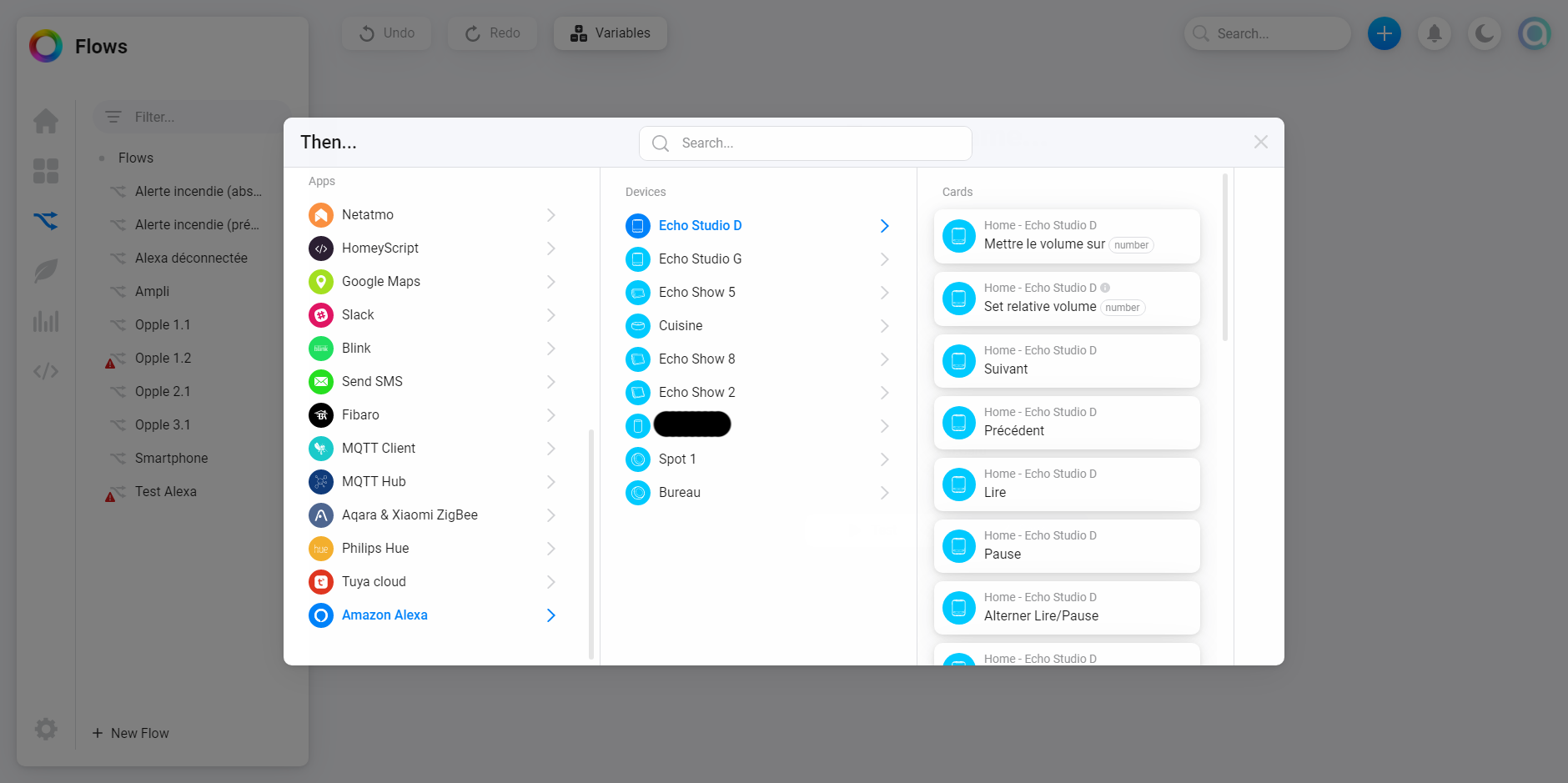The width and height of the screenshot is (1568, 783).
Task: Open the Smartphone flow
Action: [171, 458]
